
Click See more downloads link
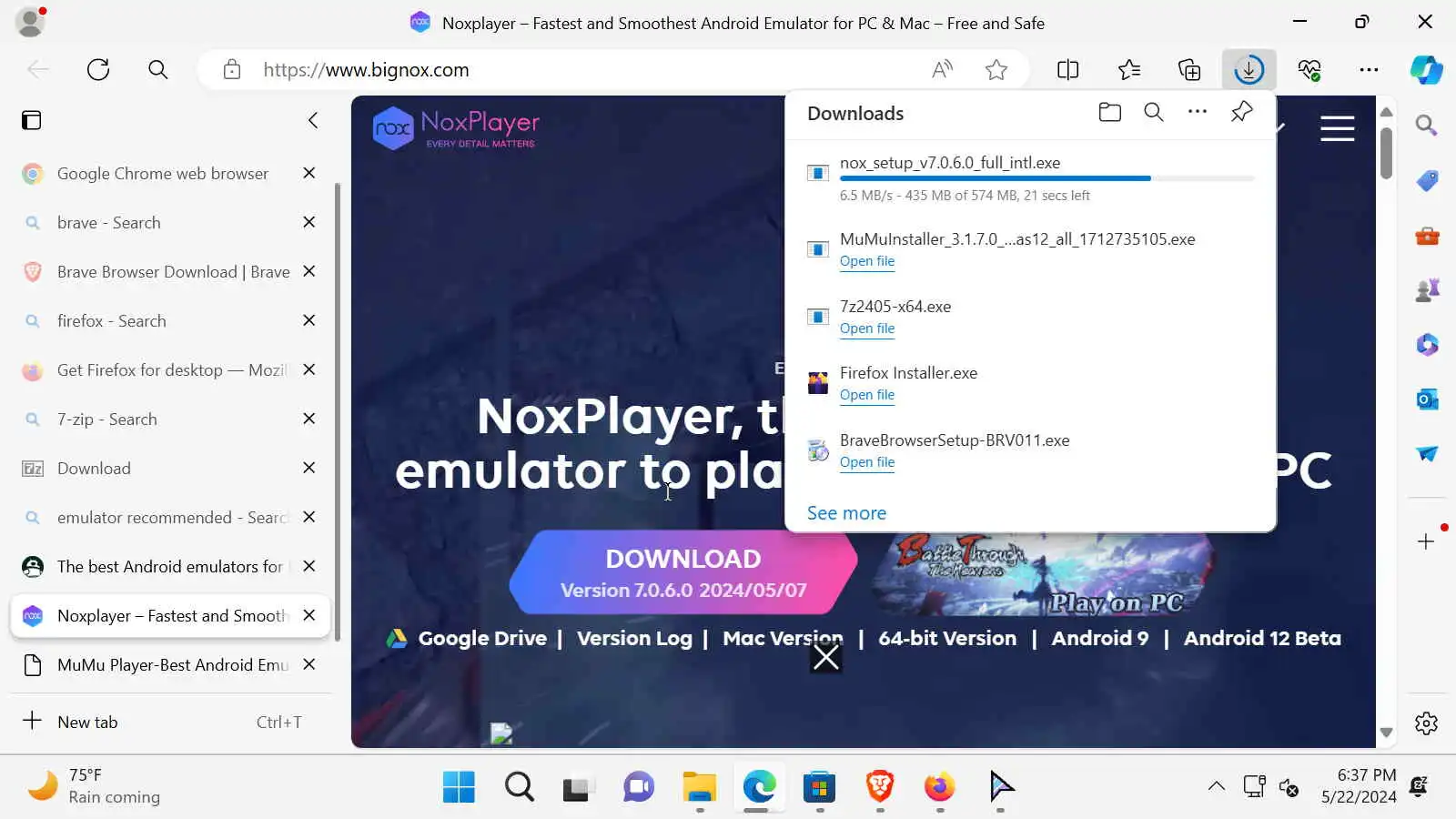[846, 513]
